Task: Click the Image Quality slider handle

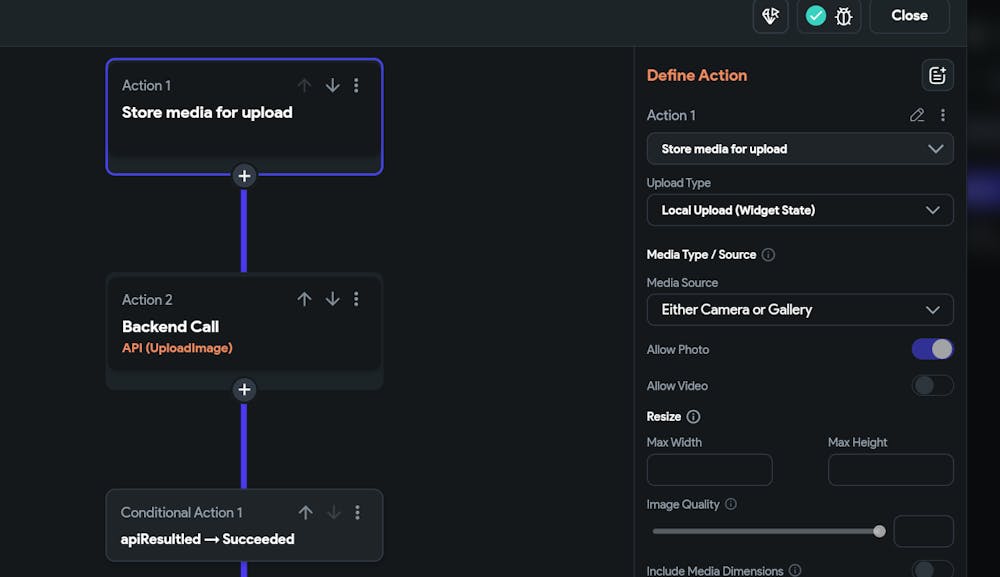Action: 879,531
